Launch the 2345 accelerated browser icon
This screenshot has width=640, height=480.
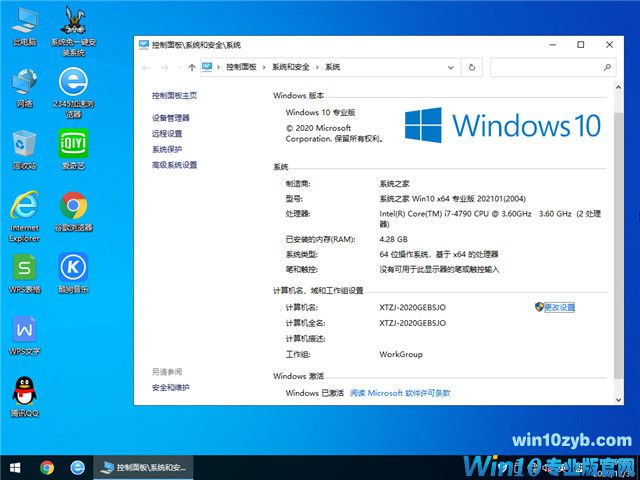73,93
